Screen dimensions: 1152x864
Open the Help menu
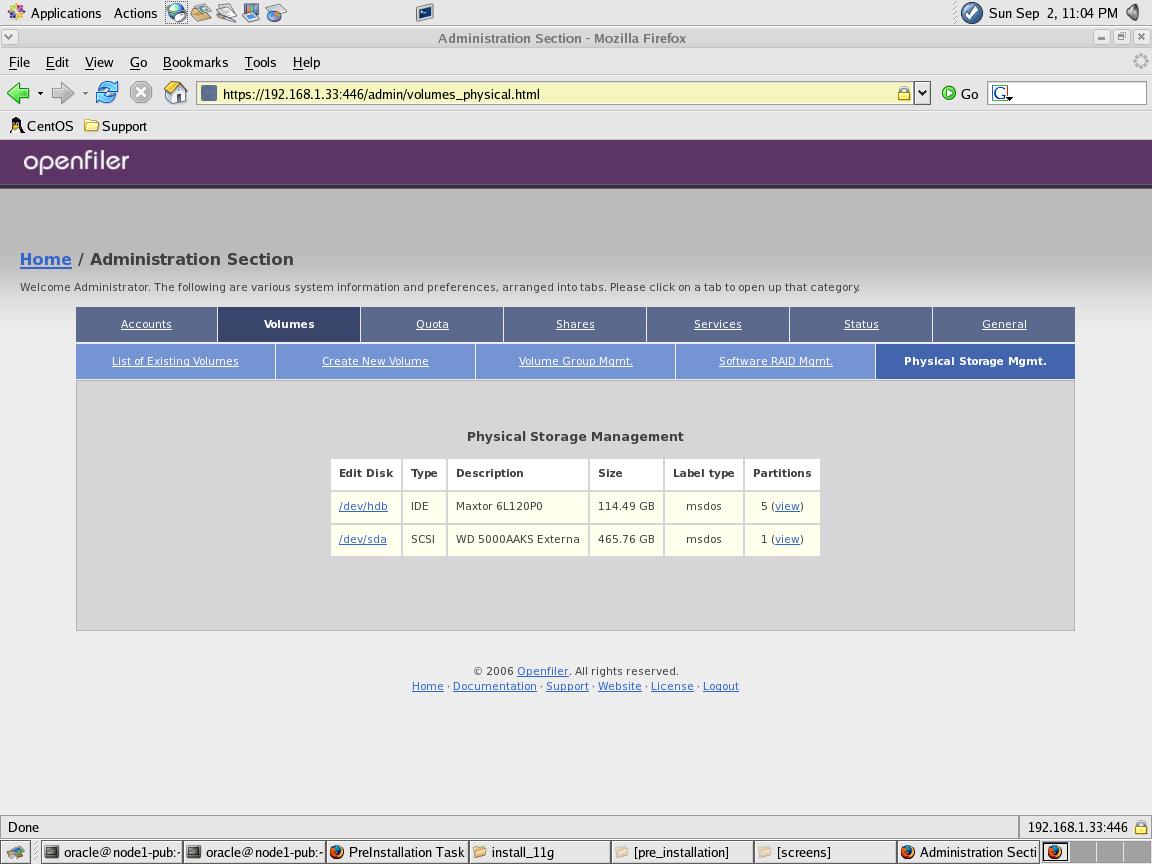[306, 62]
